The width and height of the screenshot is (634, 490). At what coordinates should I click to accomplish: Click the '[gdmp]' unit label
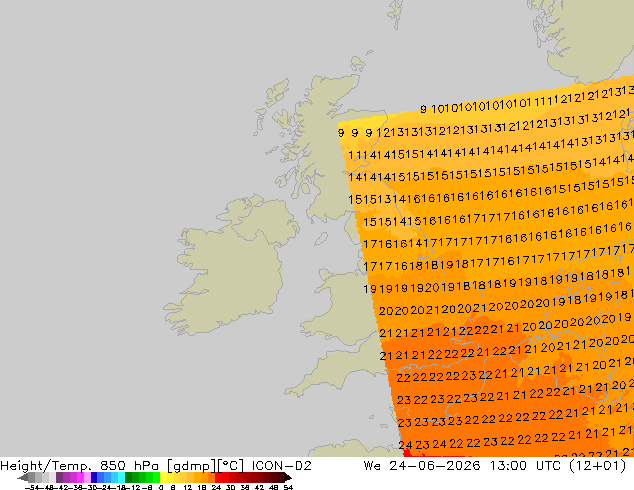click(x=191, y=466)
